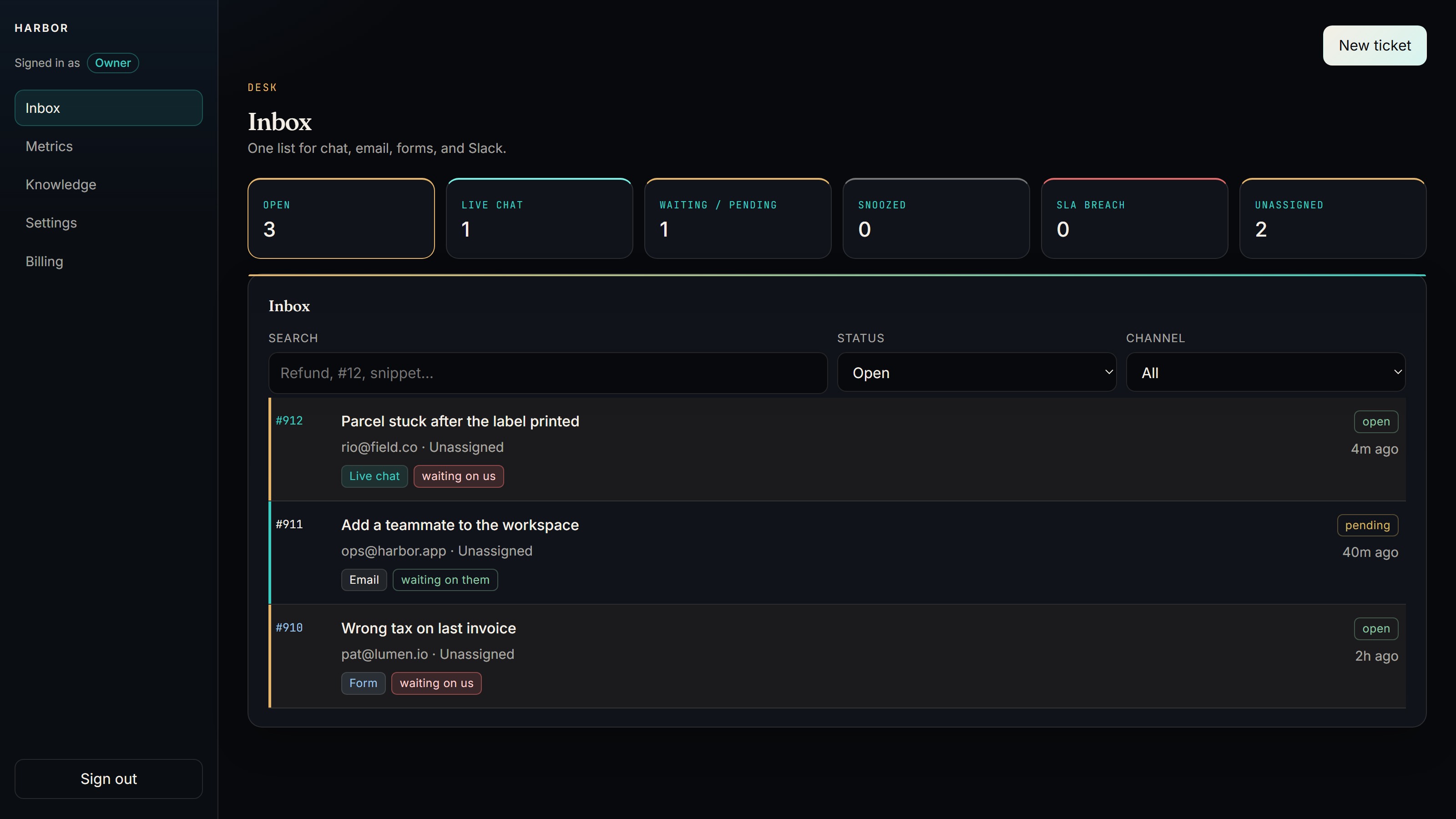This screenshot has width=1456, height=819.
Task: Click the open status badge on #912
Action: coord(1376,422)
